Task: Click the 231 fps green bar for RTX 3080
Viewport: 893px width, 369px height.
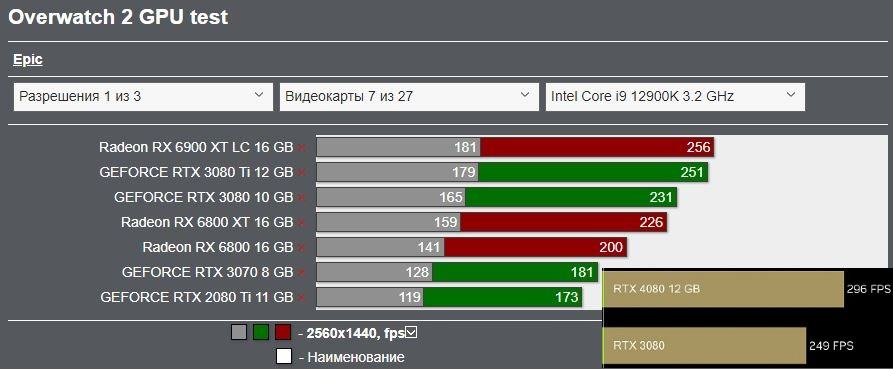Action: pyautogui.click(x=571, y=198)
